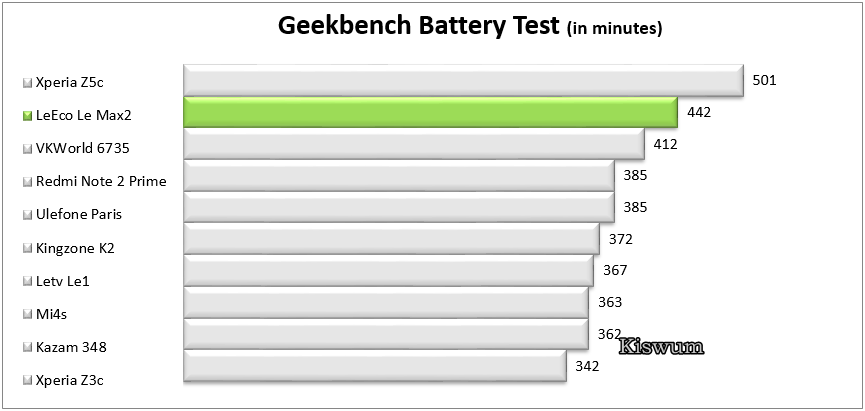Click the Xperia Z3c legend marker
This screenshot has height=411, width=865.
point(28,381)
